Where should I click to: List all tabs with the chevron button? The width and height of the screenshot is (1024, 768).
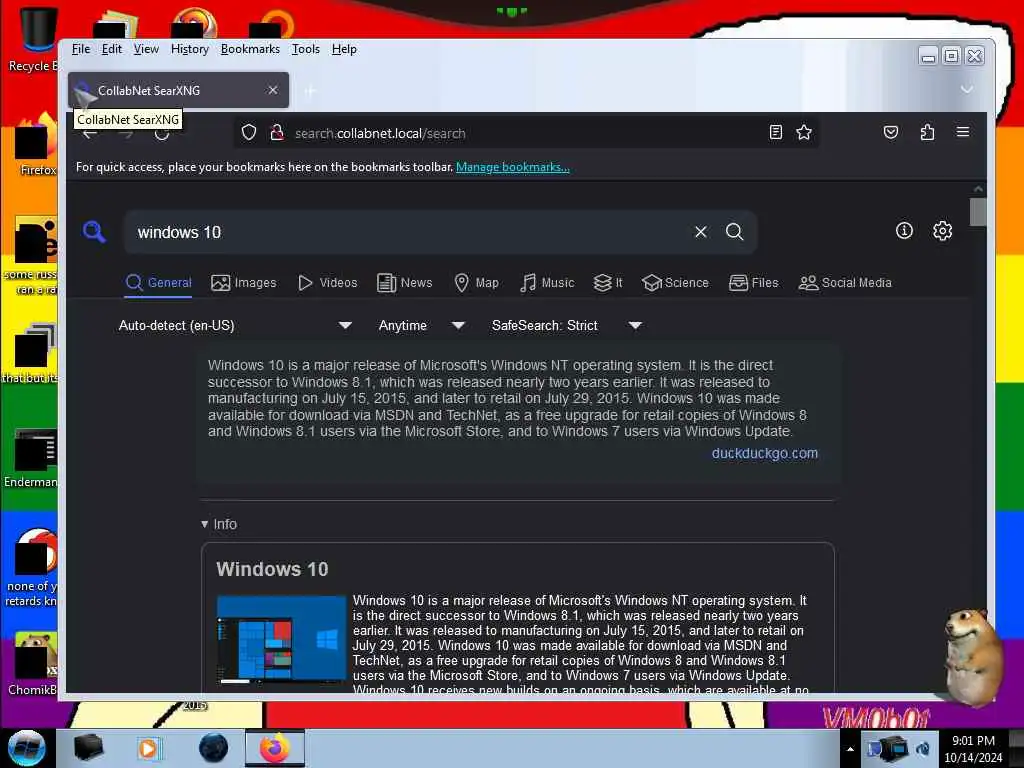pos(967,89)
